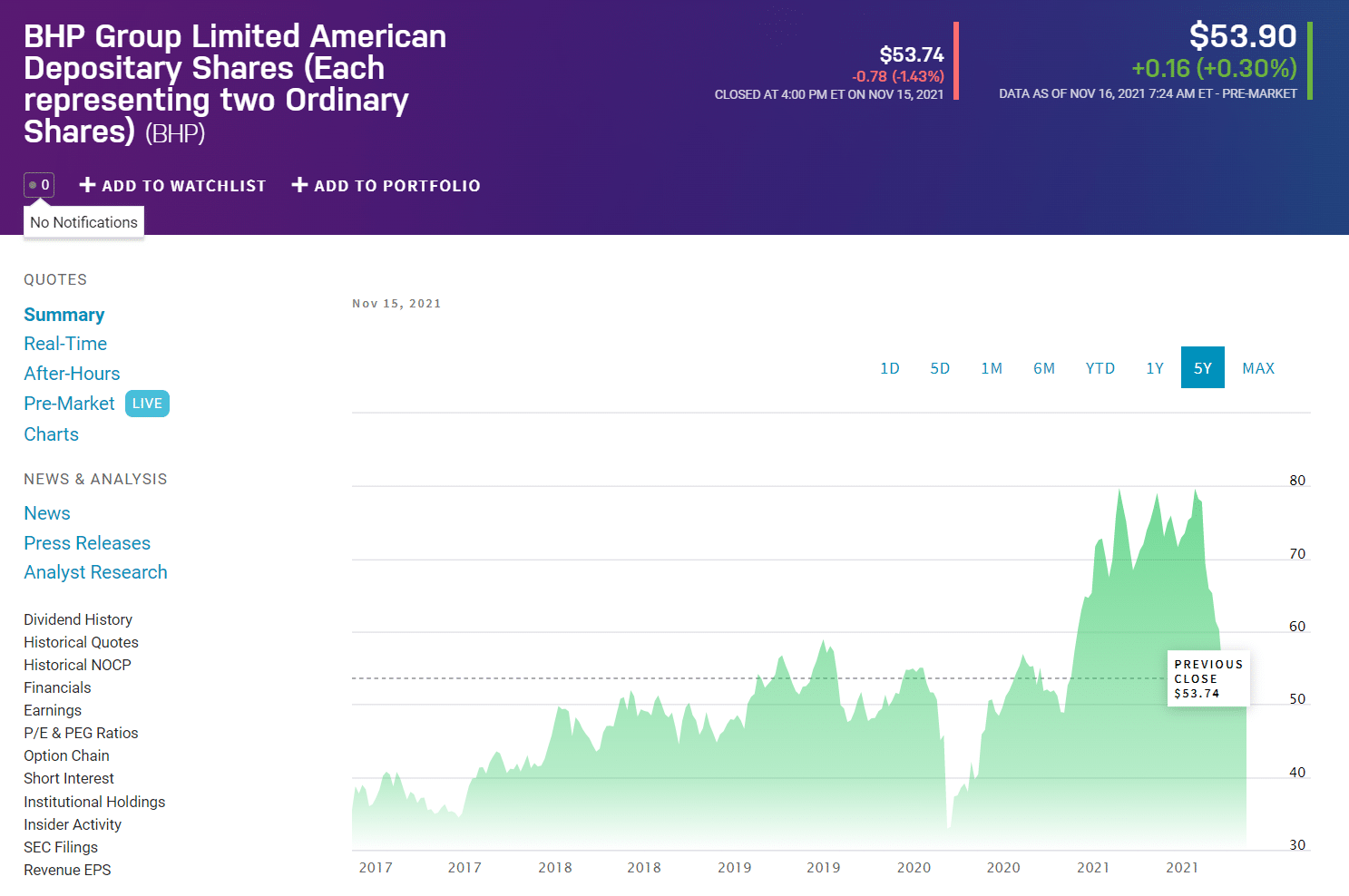
Task: Click the BHP Group Limited title
Action: (235, 83)
